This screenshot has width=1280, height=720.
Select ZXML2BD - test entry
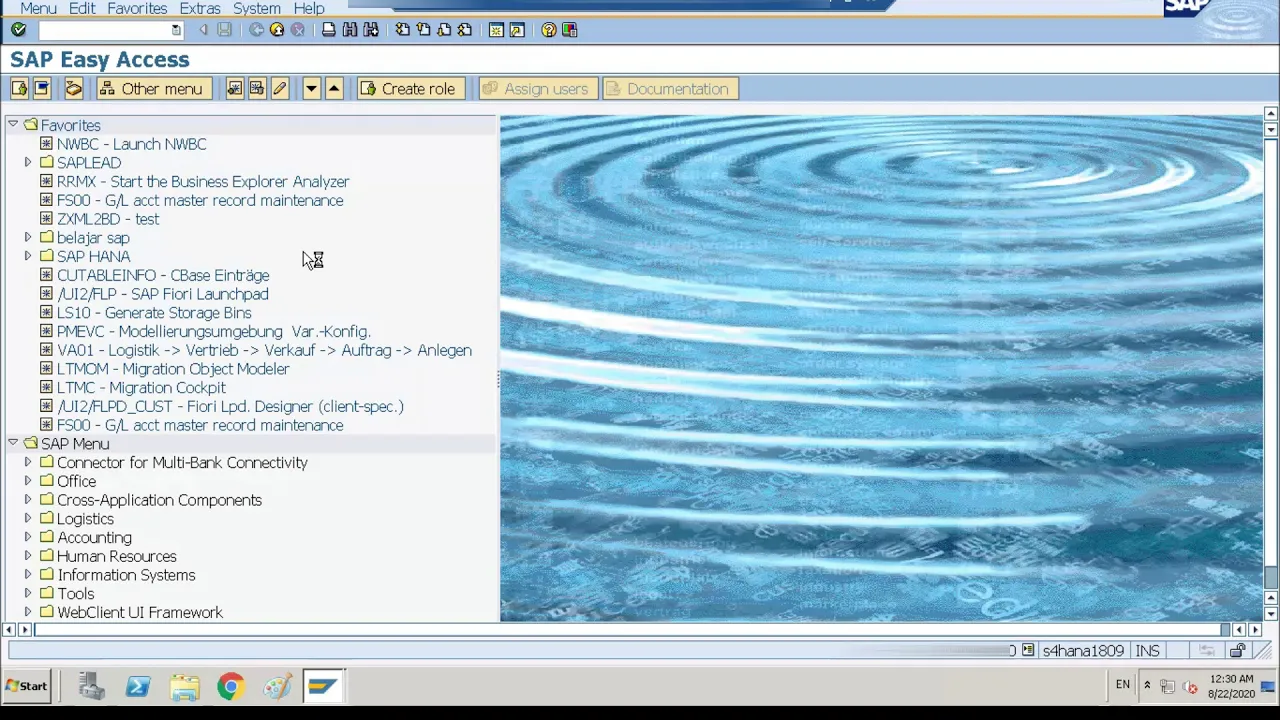click(108, 219)
